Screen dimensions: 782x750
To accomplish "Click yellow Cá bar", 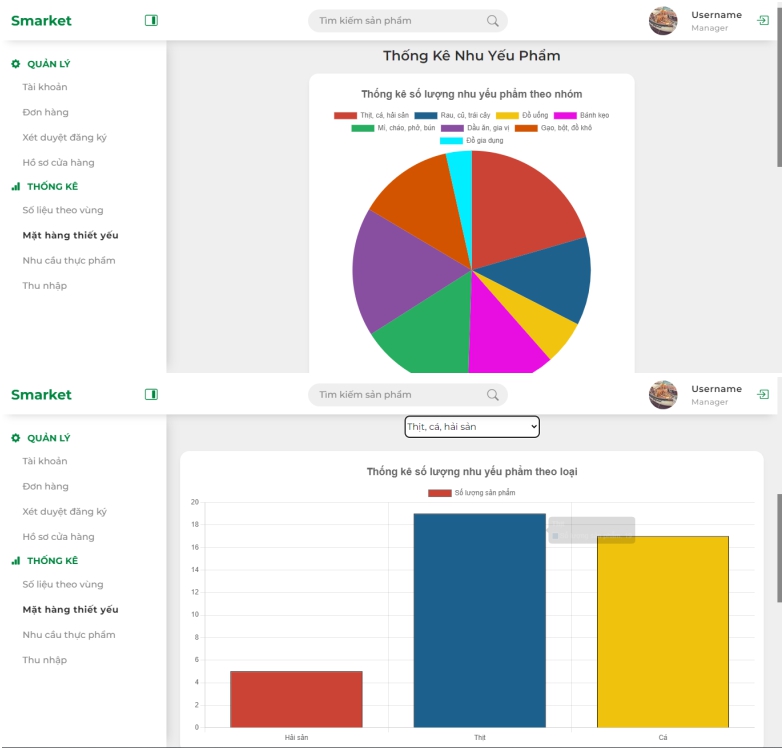I will click(663, 632).
